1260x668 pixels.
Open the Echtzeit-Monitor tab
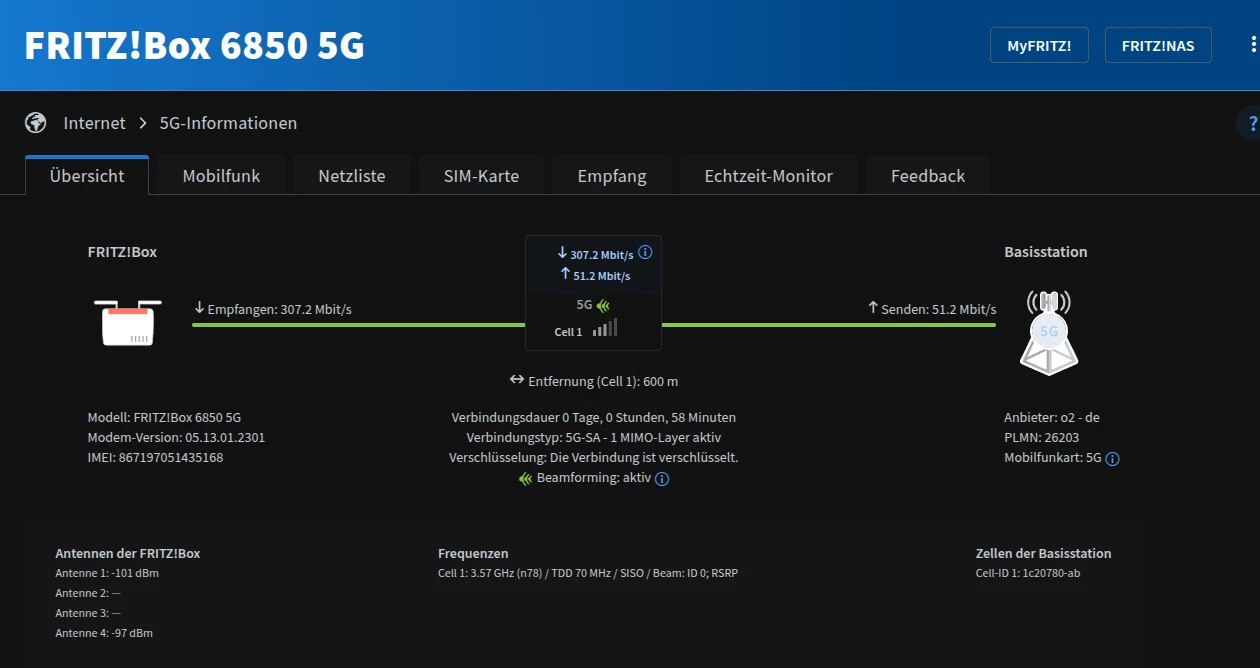[768, 176]
